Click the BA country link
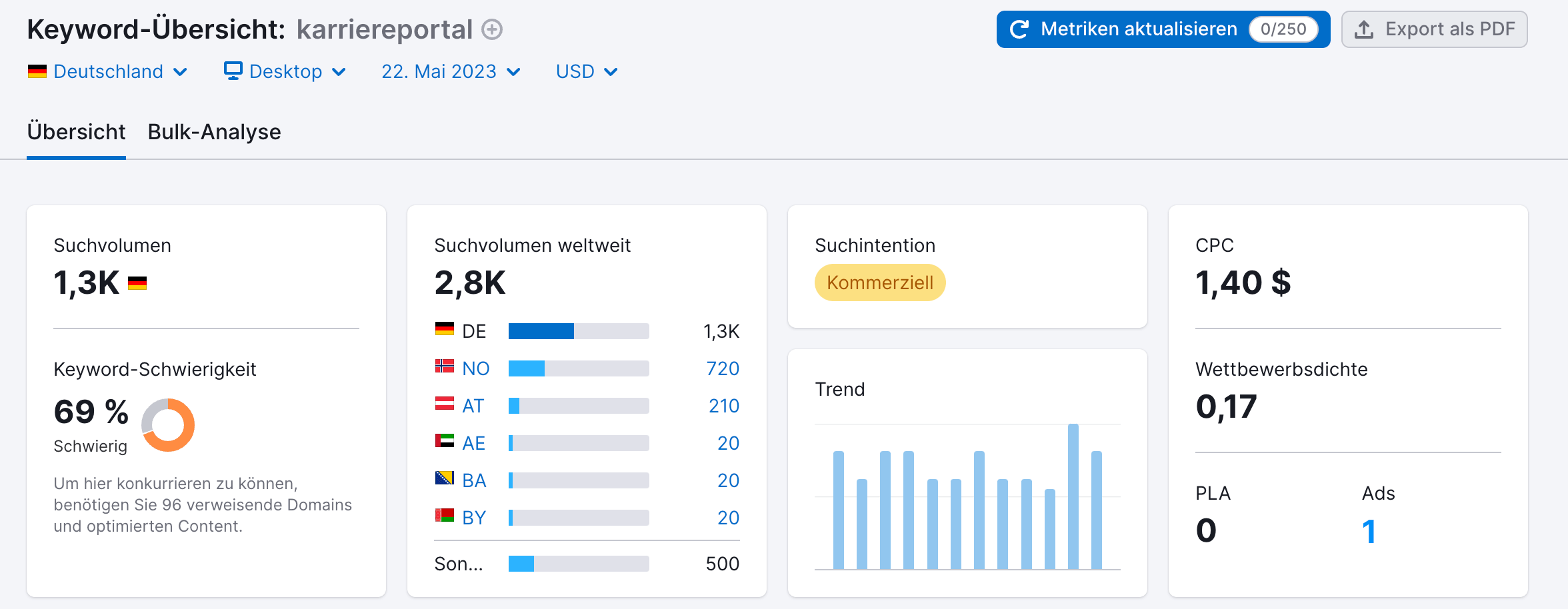This screenshot has height=609, width=1568. (475, 480)
